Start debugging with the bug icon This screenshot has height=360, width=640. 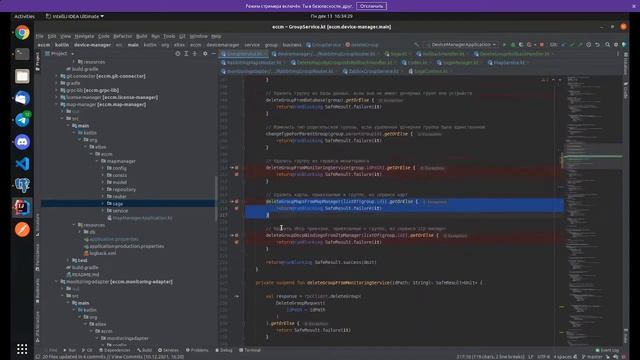coord(513,44)
